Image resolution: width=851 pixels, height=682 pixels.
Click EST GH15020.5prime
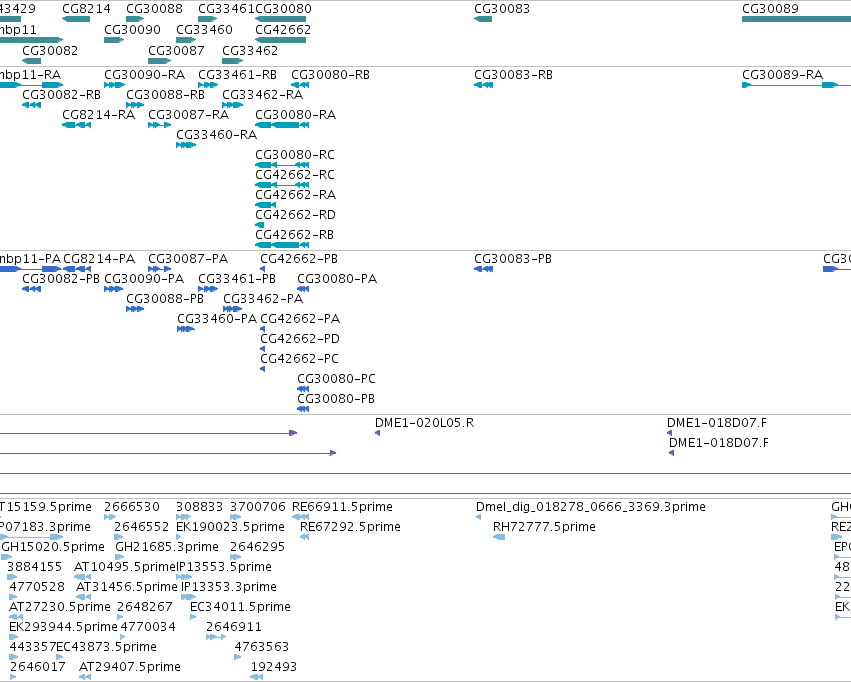(53, 547)
